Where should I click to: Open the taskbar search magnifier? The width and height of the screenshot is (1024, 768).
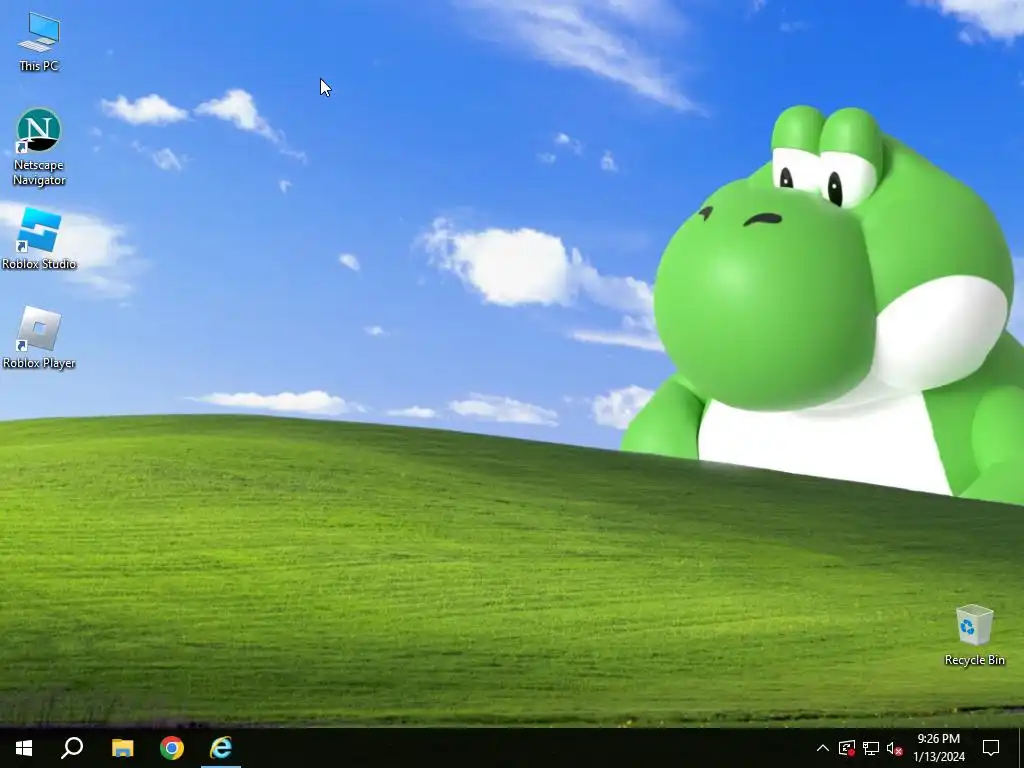tap(72, 748)
